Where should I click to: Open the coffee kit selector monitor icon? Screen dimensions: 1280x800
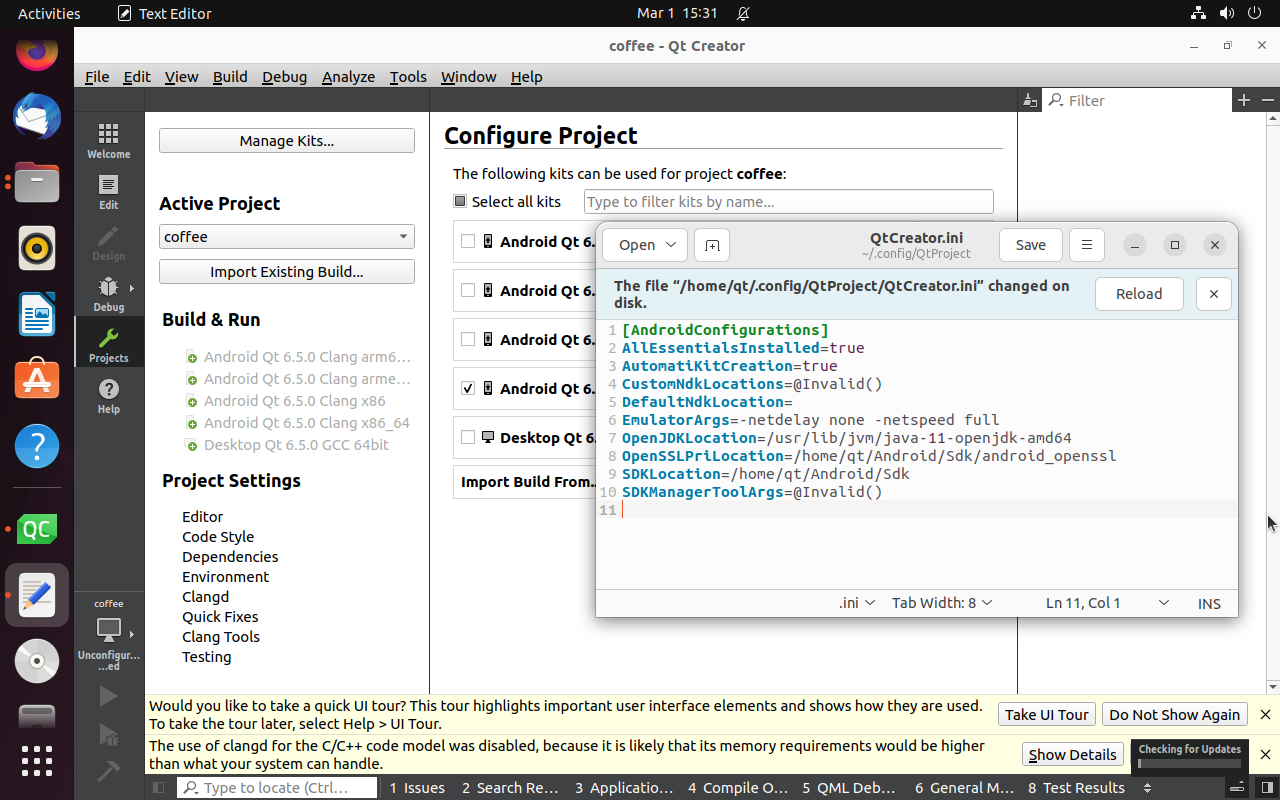109,631
